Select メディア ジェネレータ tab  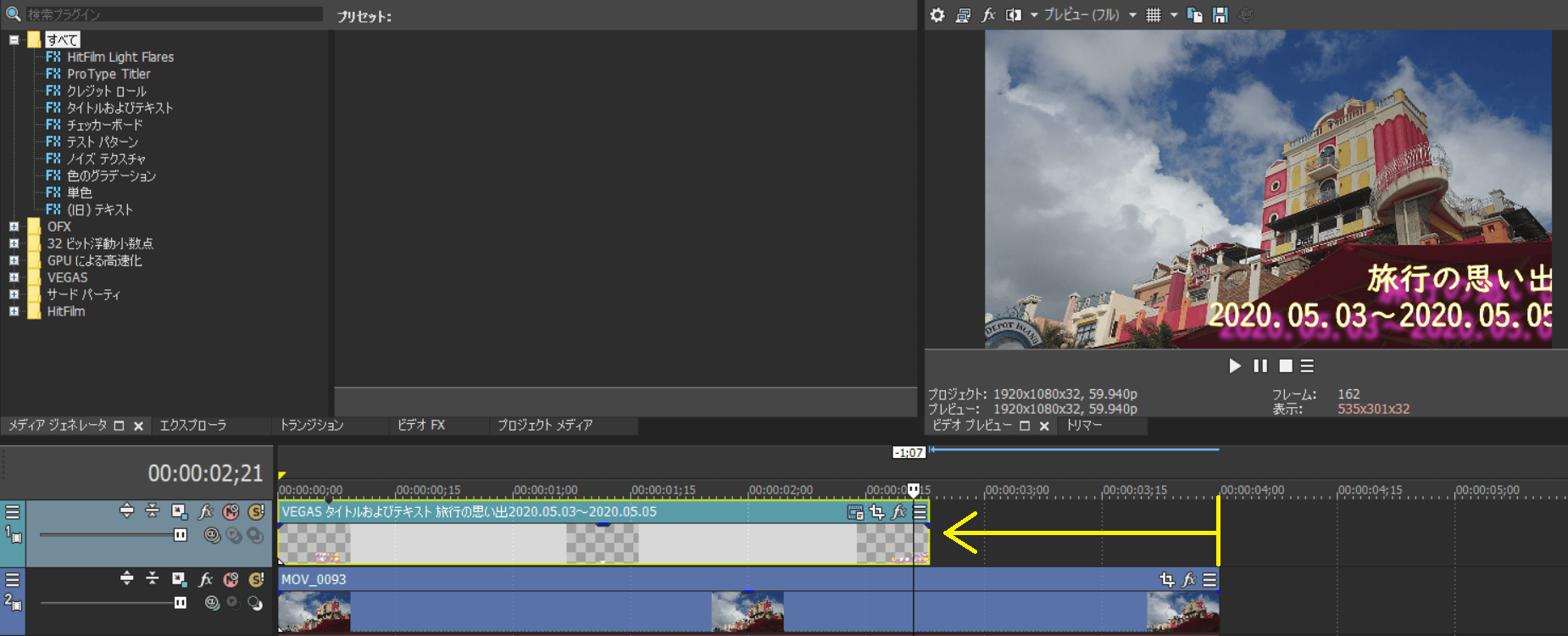(58, 425)
